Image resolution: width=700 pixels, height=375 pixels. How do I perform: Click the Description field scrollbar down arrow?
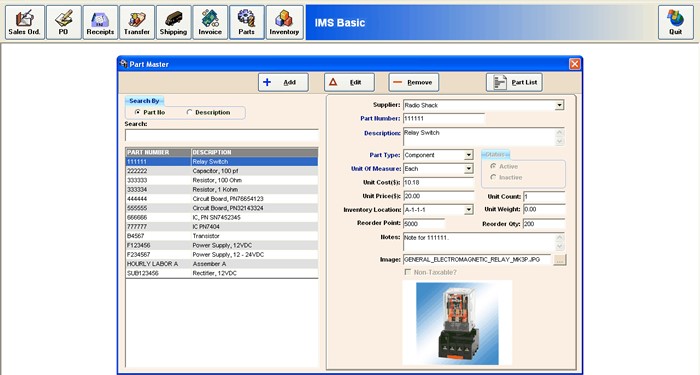click(560, 142)
